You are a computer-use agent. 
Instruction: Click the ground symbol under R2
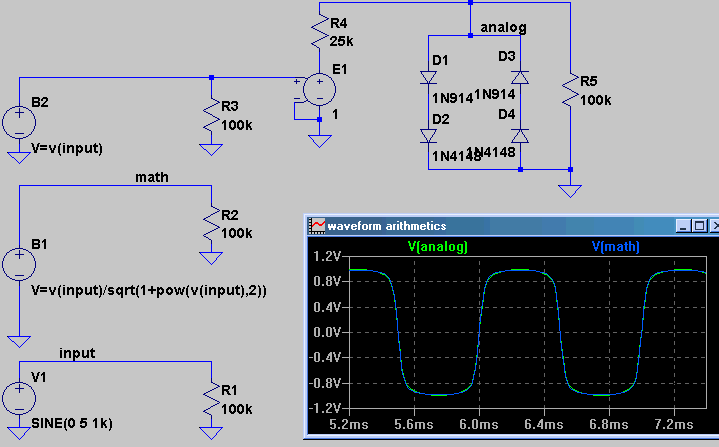pyautogui.click(x=211, y=258)
